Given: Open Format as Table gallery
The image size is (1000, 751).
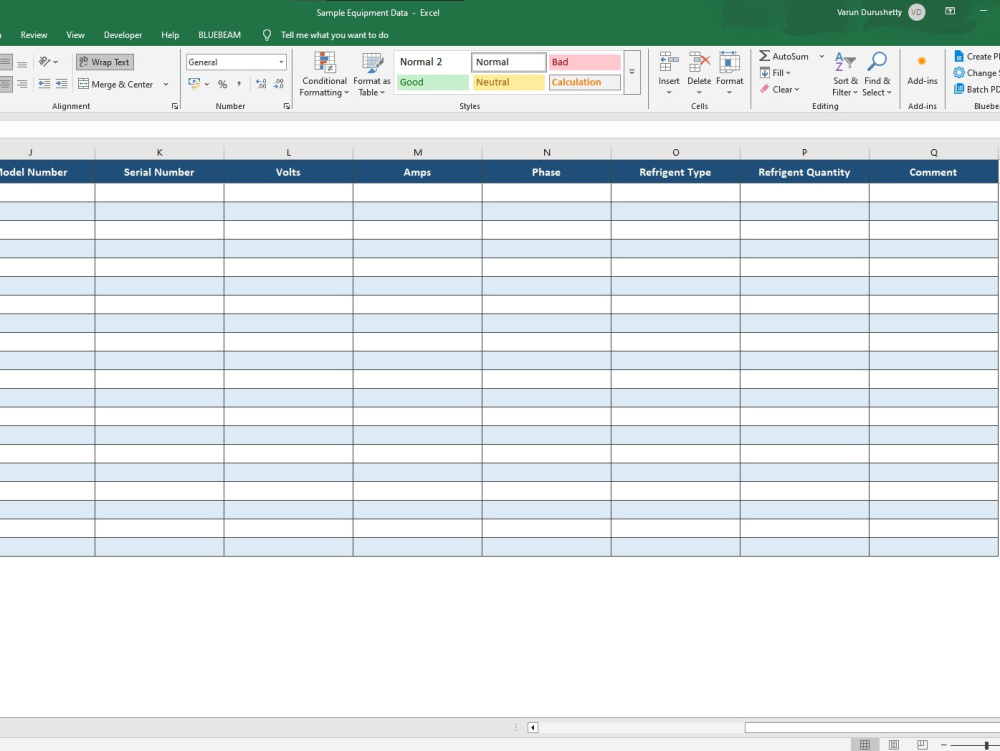Looking at the screenshot, I should coord(372,74).
